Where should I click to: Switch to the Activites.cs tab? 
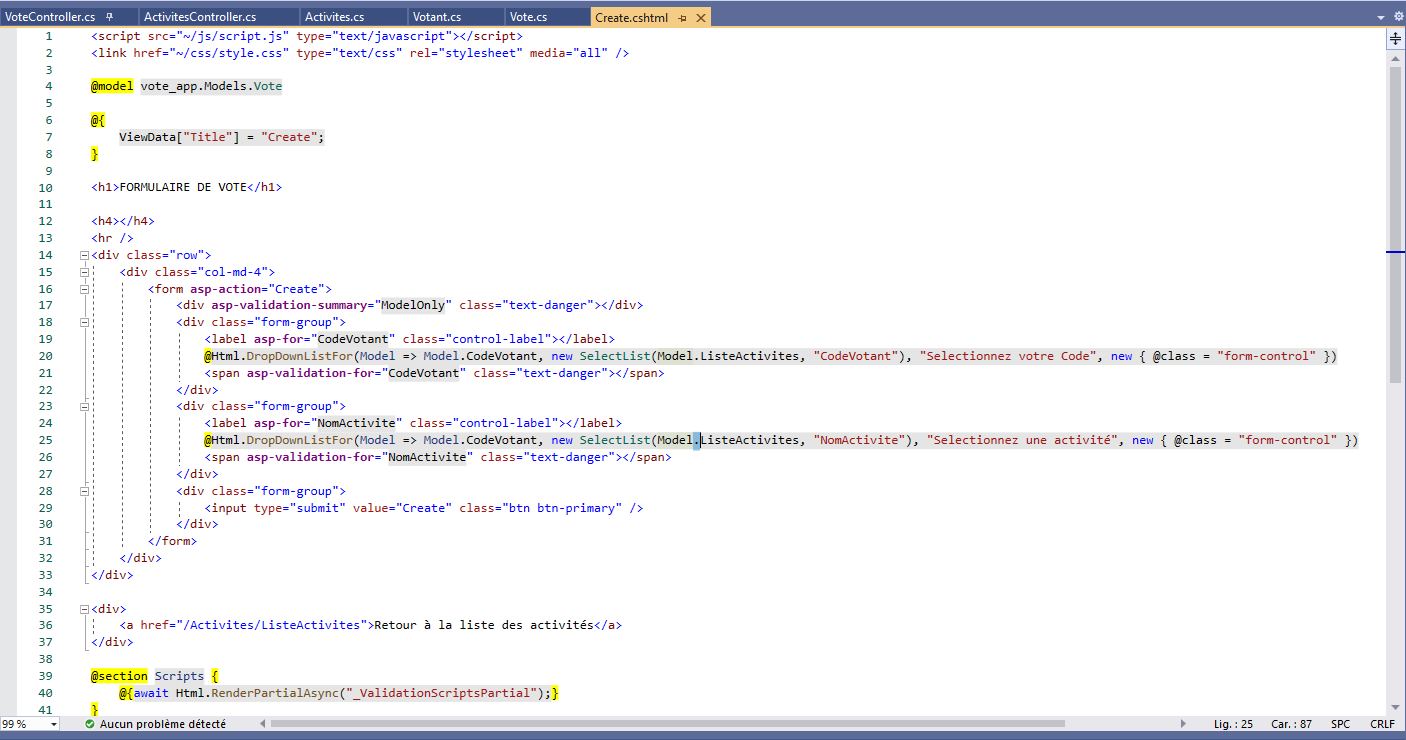pos(334,17)
